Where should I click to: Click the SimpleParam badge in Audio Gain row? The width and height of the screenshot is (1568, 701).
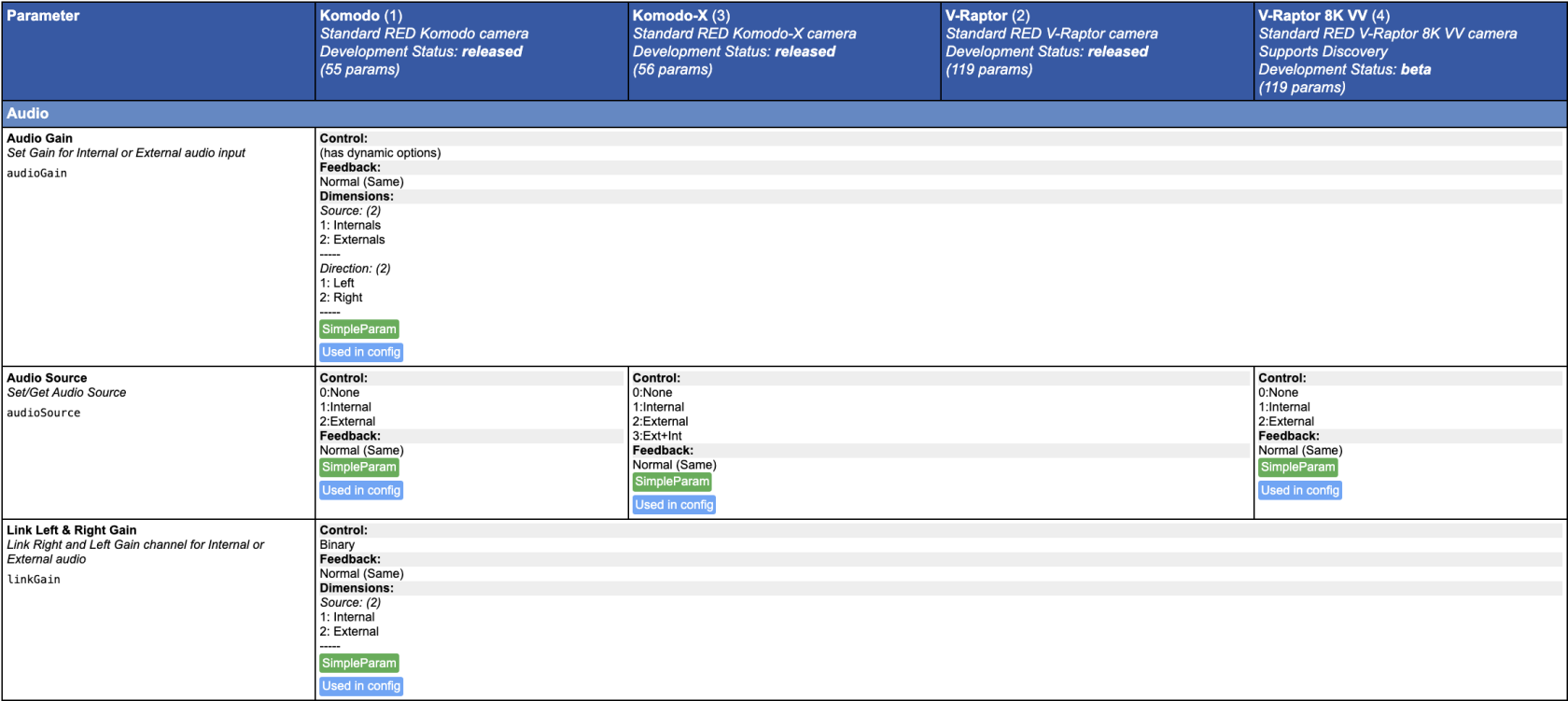pos(359,329)
